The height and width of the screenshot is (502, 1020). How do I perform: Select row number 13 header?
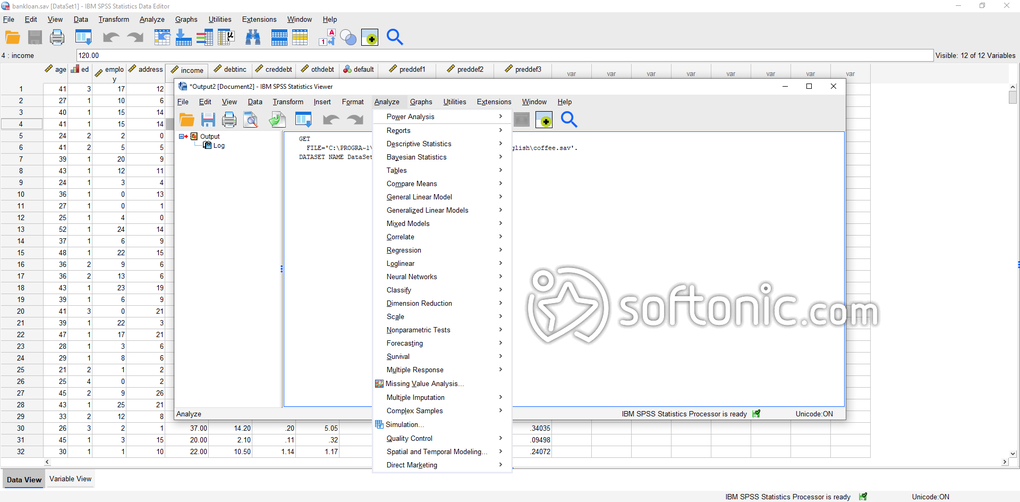point(21,230)
